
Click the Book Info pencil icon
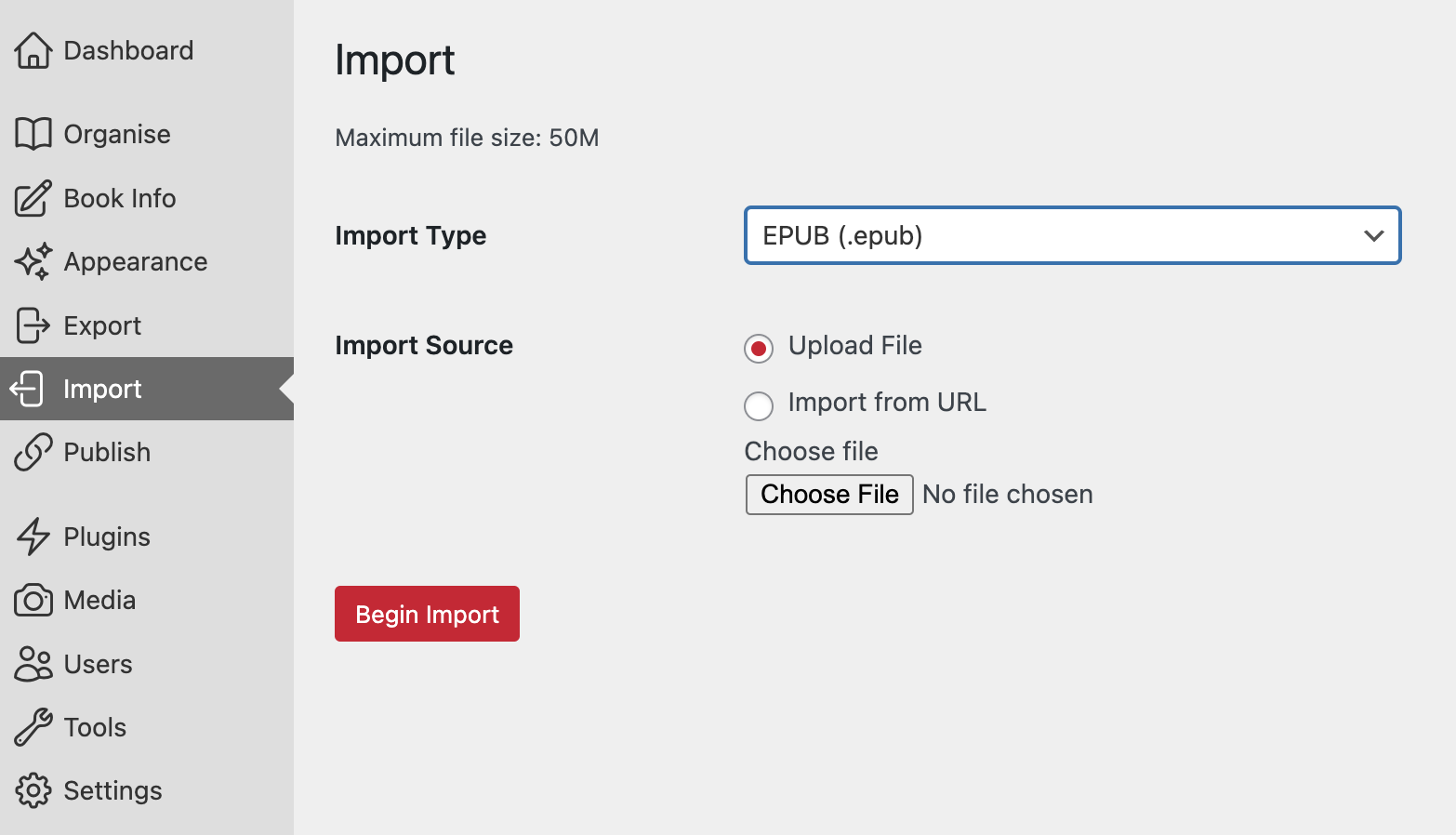pyautogui.click(x=33, y=198)
